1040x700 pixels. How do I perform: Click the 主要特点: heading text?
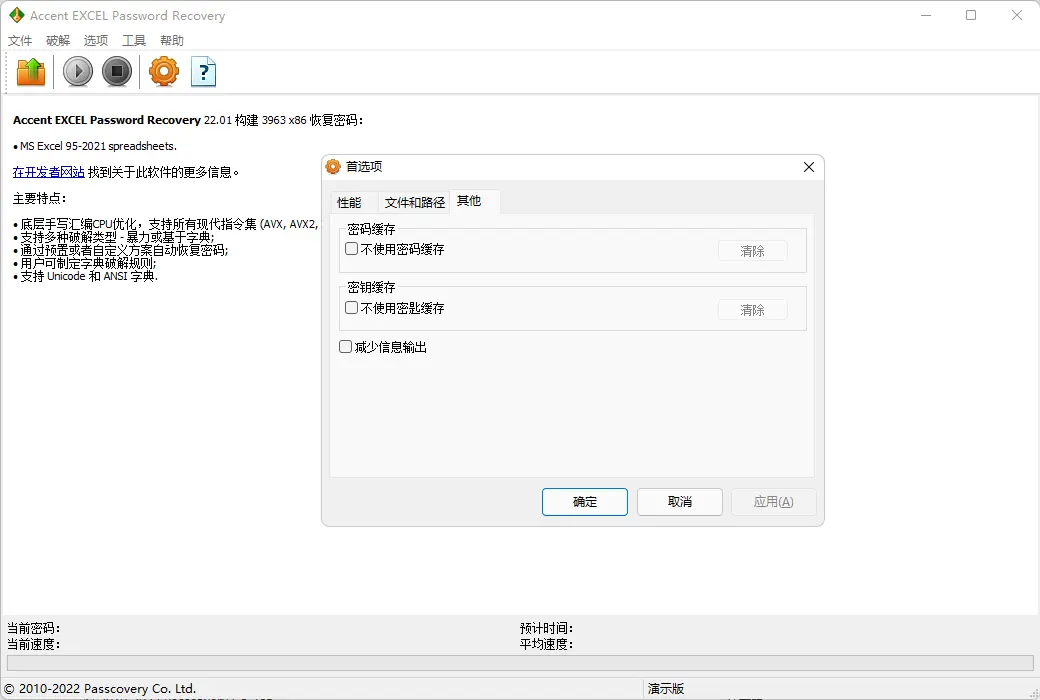tap(39, 198)
